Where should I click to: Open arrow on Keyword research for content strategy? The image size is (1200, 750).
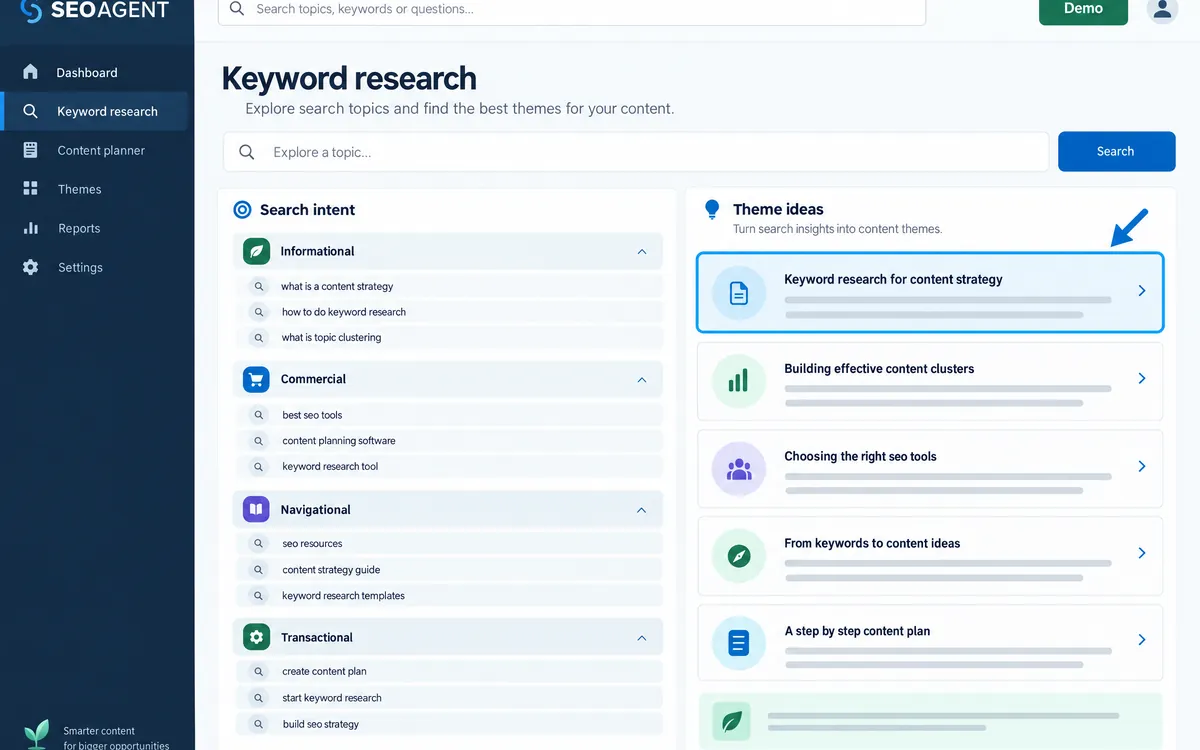1142,291
